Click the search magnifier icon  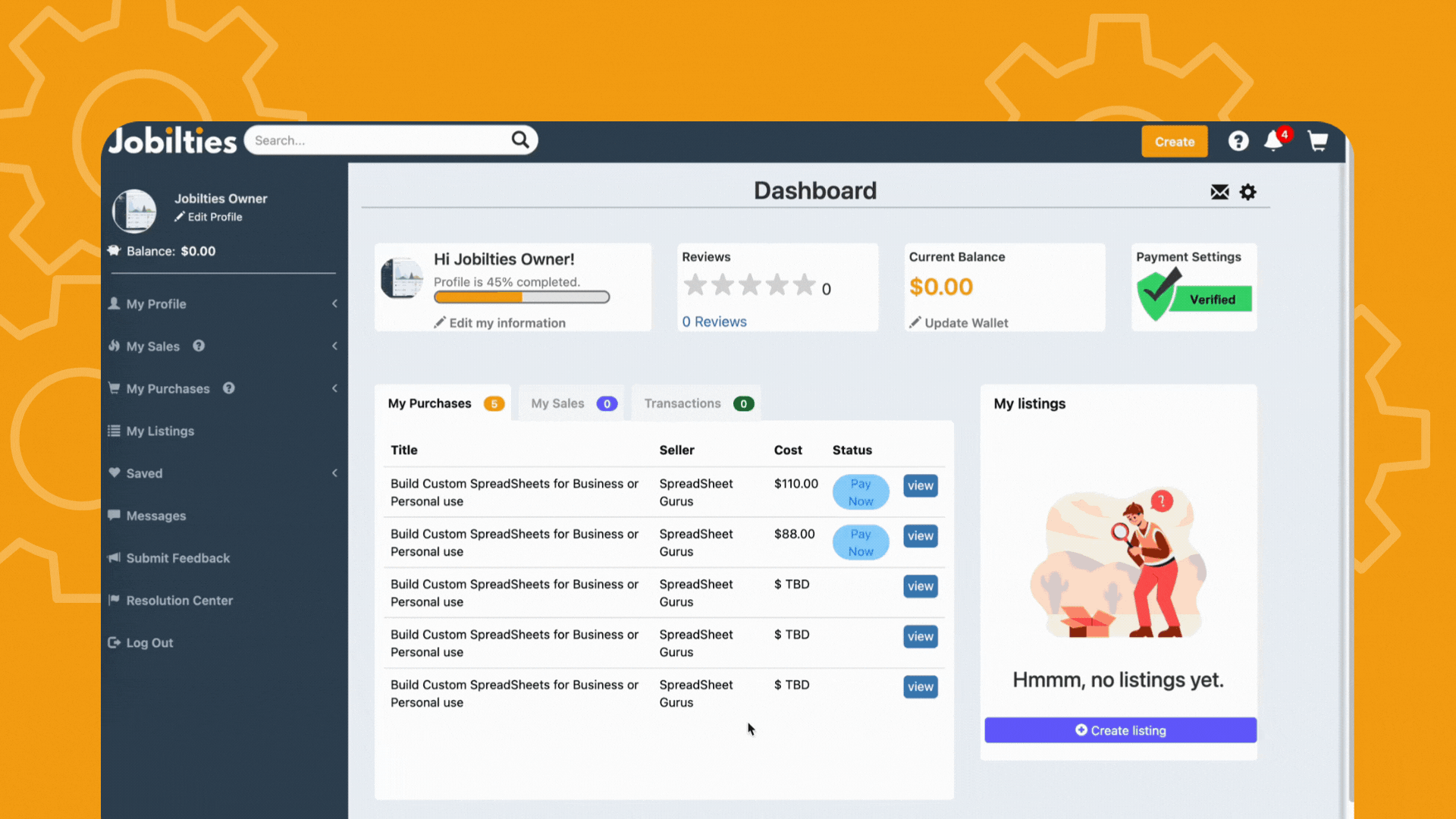tap(520, 140)
